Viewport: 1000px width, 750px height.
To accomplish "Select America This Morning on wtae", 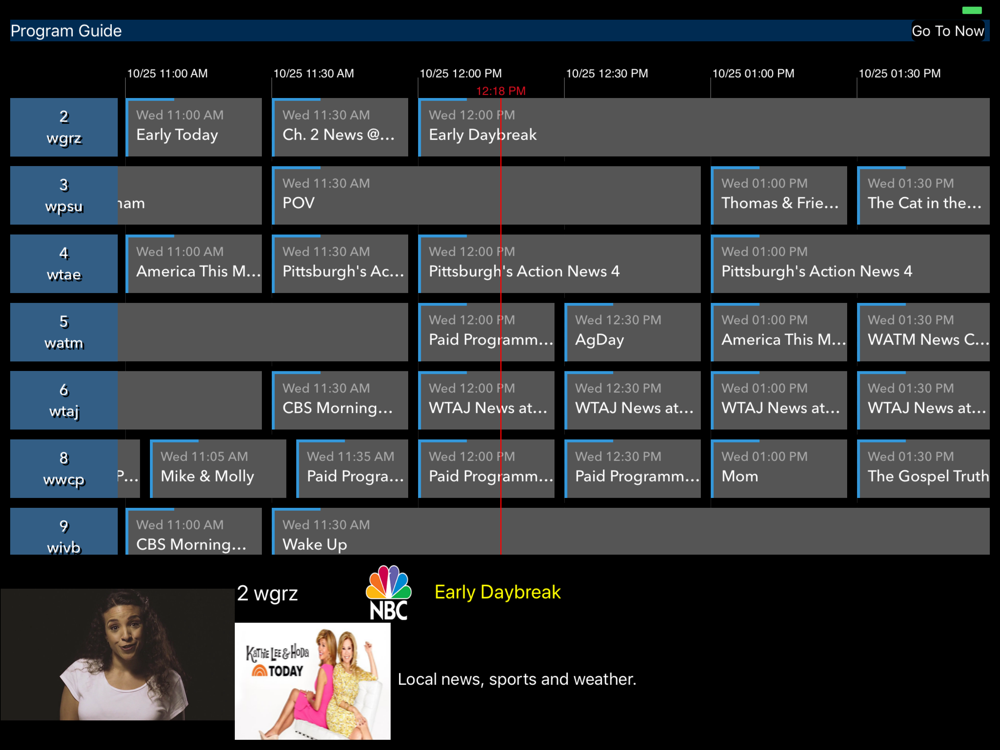I will point(194,263).
